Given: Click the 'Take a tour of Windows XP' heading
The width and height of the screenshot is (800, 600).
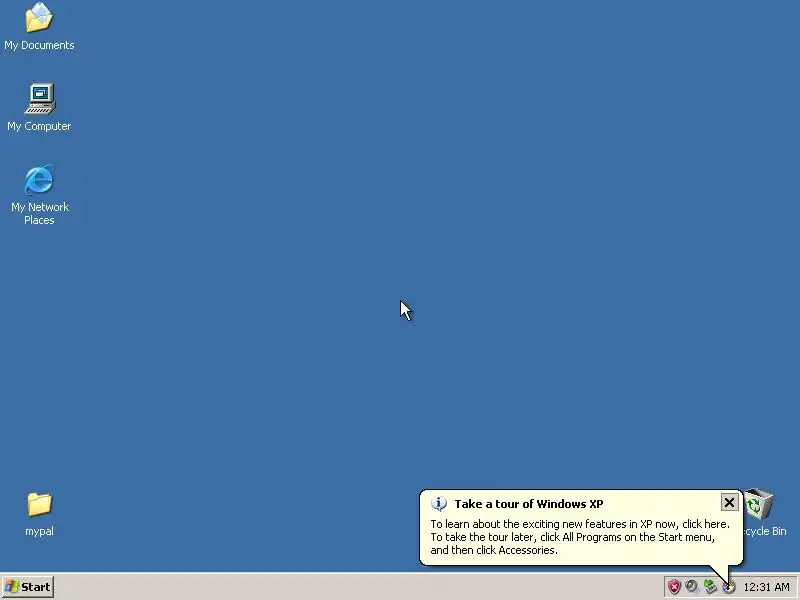Looking at the screenshot, I should 529,504.
